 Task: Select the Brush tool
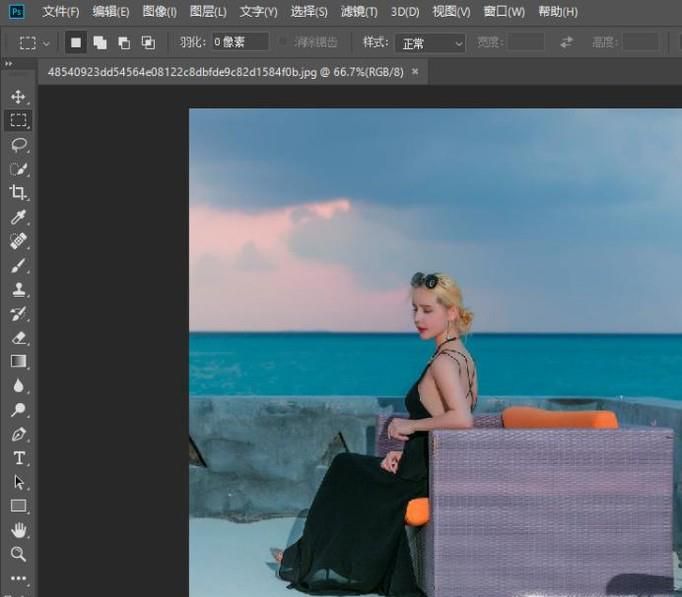(x=18, y=265)
